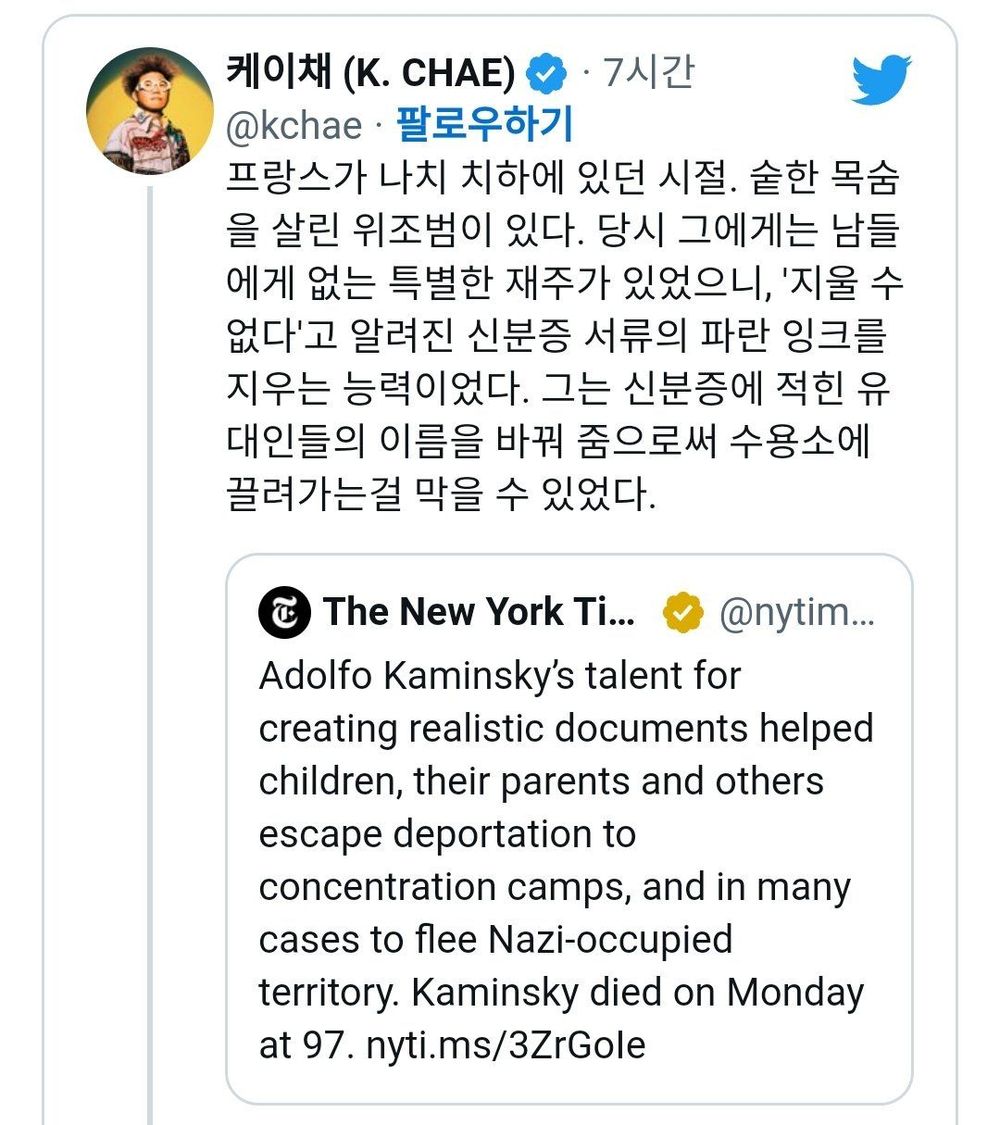This screenshot has width=1000, height=1125.
Task: Click the words "Adolfo Kaminsky's talent for"
Action: [x=499, y=676]
